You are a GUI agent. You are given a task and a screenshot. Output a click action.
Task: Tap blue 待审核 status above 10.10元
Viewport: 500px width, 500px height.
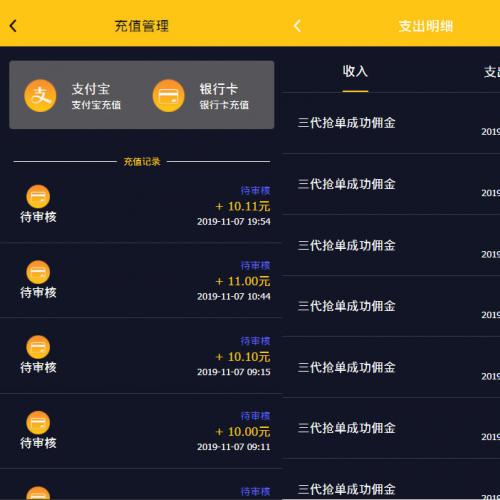pos(255,341)
